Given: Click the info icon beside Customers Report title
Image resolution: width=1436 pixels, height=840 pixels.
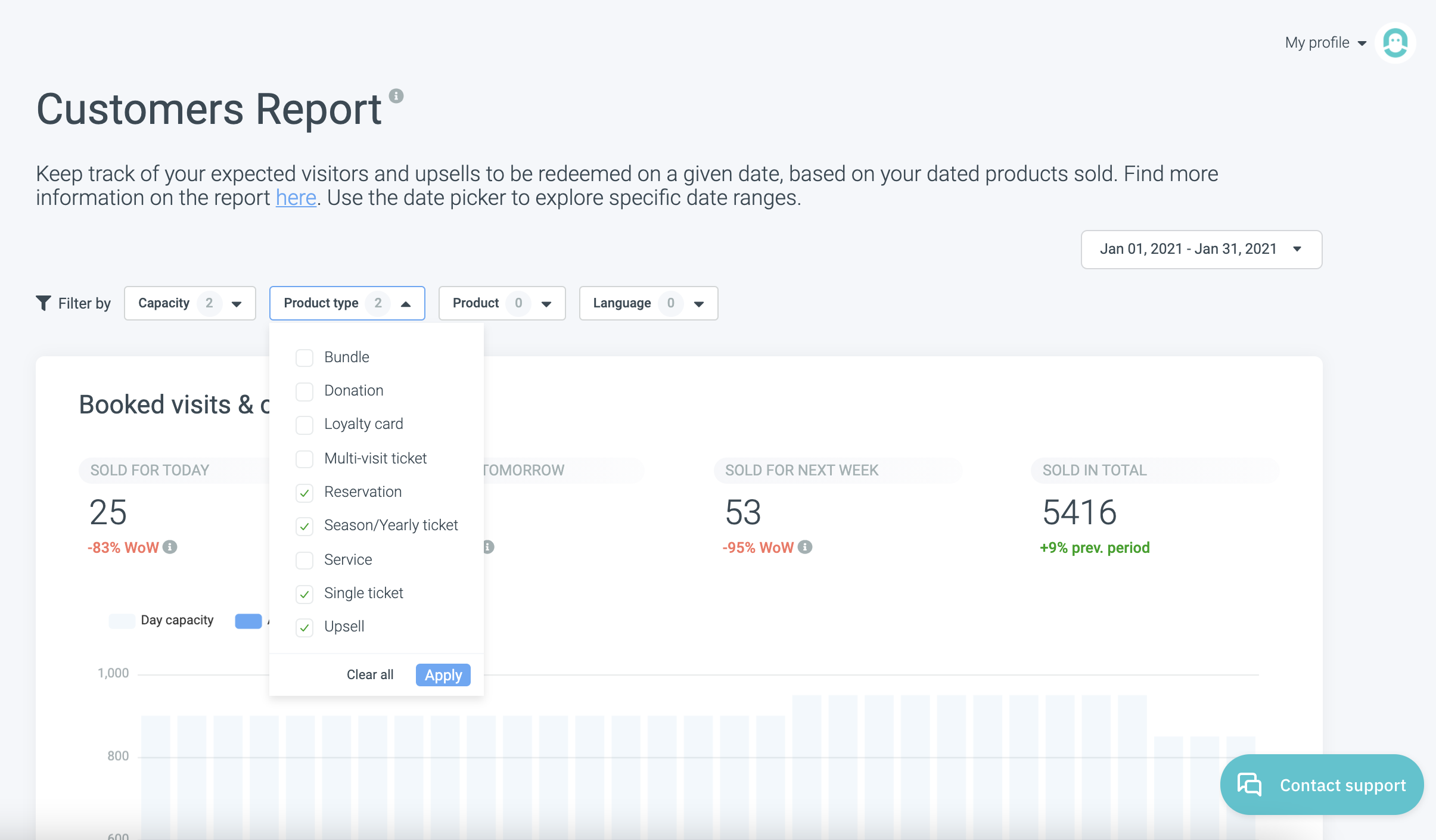Looking at the screenshot, I should pyautogui.click(x=396, y=96).
